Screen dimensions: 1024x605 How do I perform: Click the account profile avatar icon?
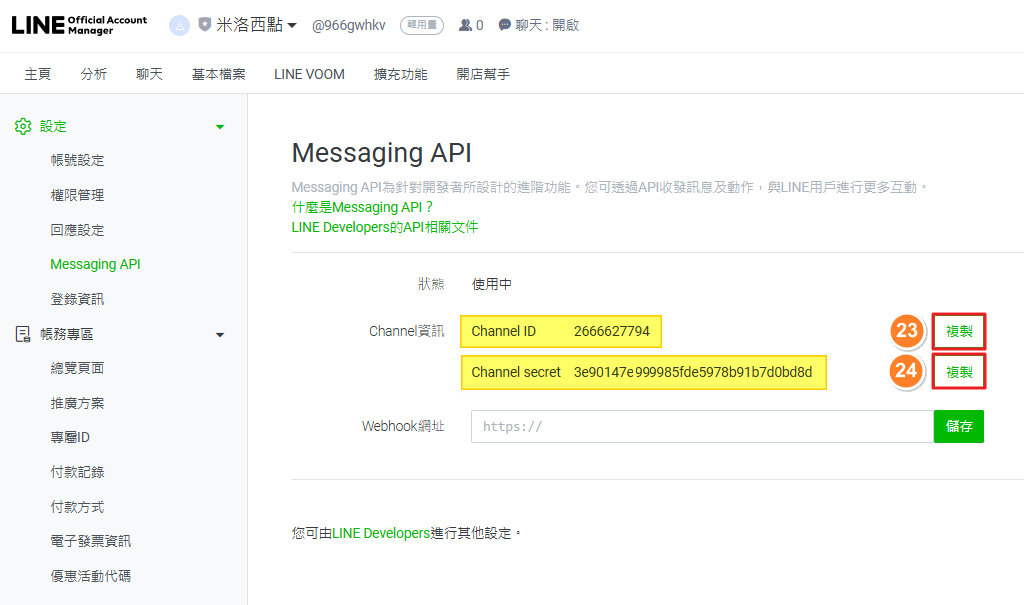point(179,25)
